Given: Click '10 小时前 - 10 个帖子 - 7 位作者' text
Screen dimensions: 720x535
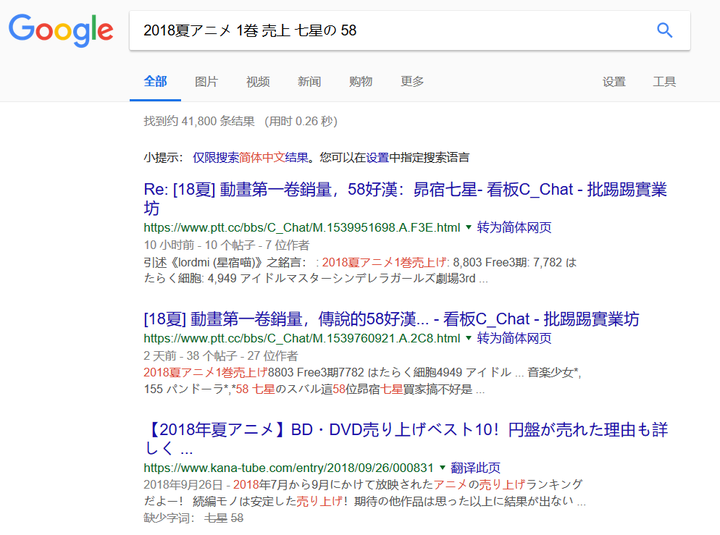Looking at the screenshot, I should (226, 245).
